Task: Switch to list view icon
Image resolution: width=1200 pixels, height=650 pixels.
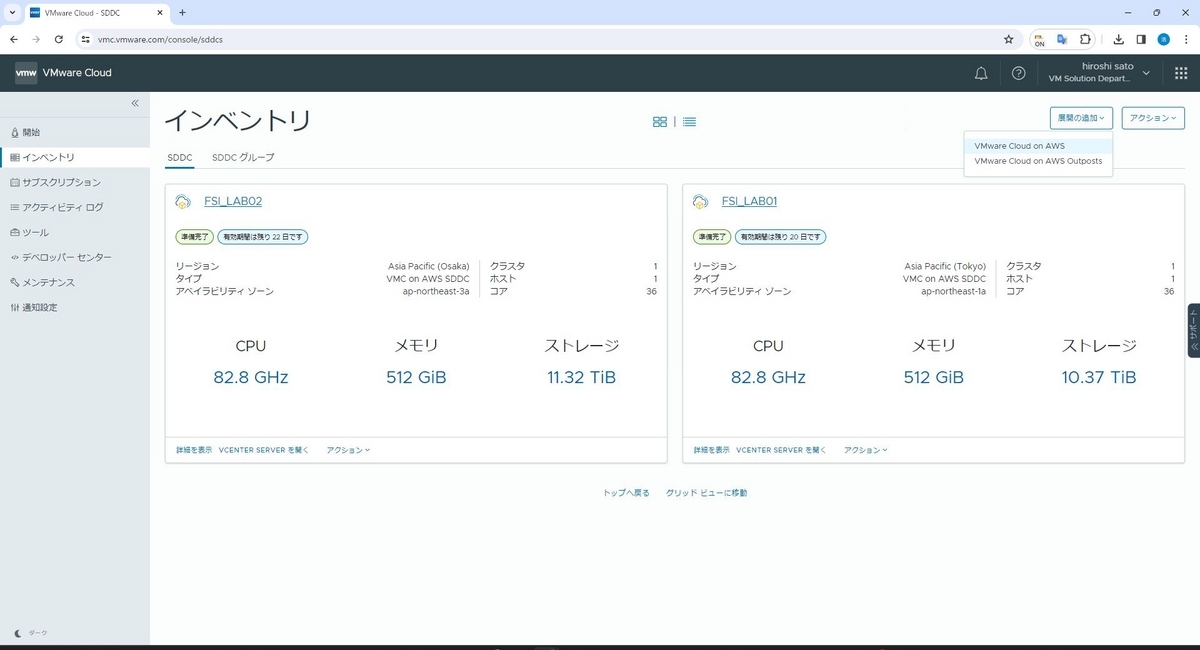Action: (x=689, y=121)
